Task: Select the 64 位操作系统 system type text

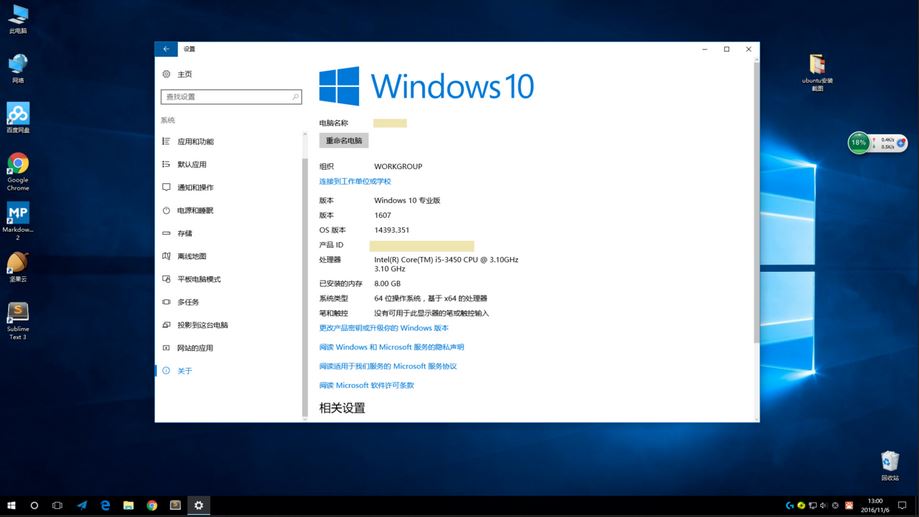Action: (x=431, y=298)
